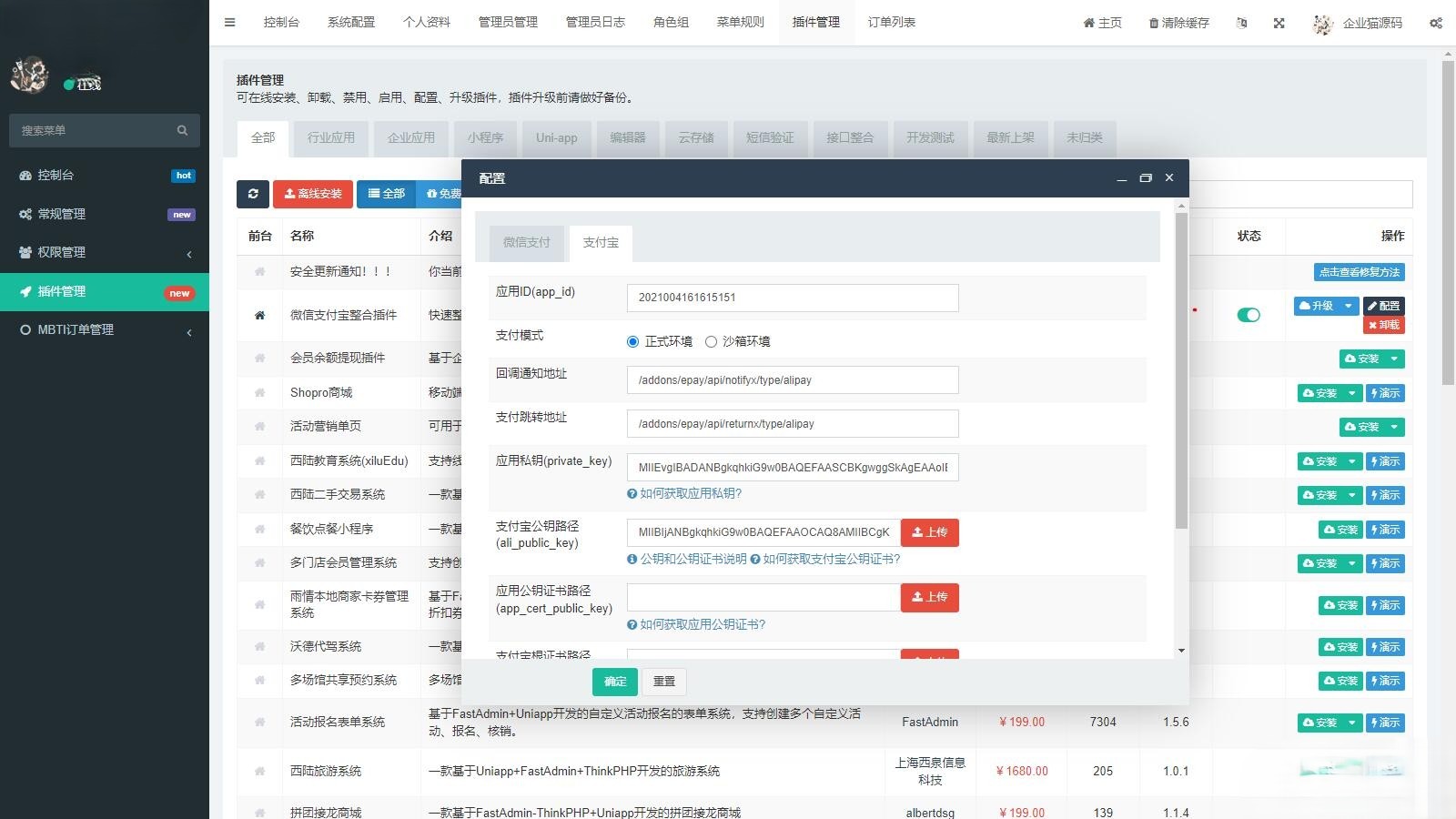Expand MBTI订单管理 sidebar menu
1456x819 pixels.
(x=105, y=329)
